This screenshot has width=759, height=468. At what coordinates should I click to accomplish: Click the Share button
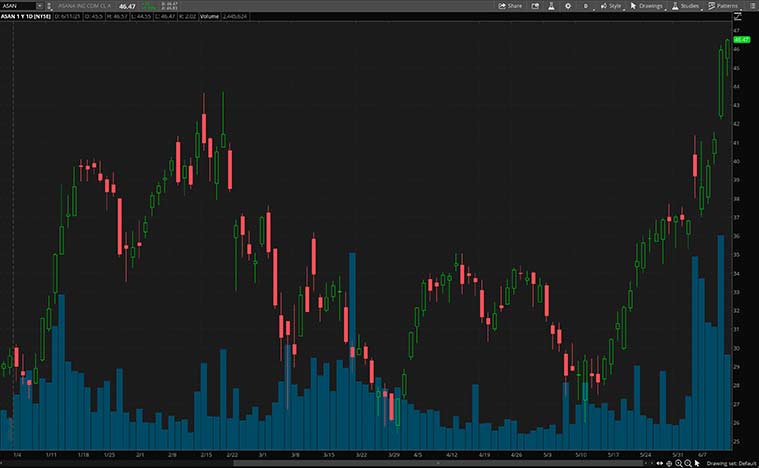point(510,6)
